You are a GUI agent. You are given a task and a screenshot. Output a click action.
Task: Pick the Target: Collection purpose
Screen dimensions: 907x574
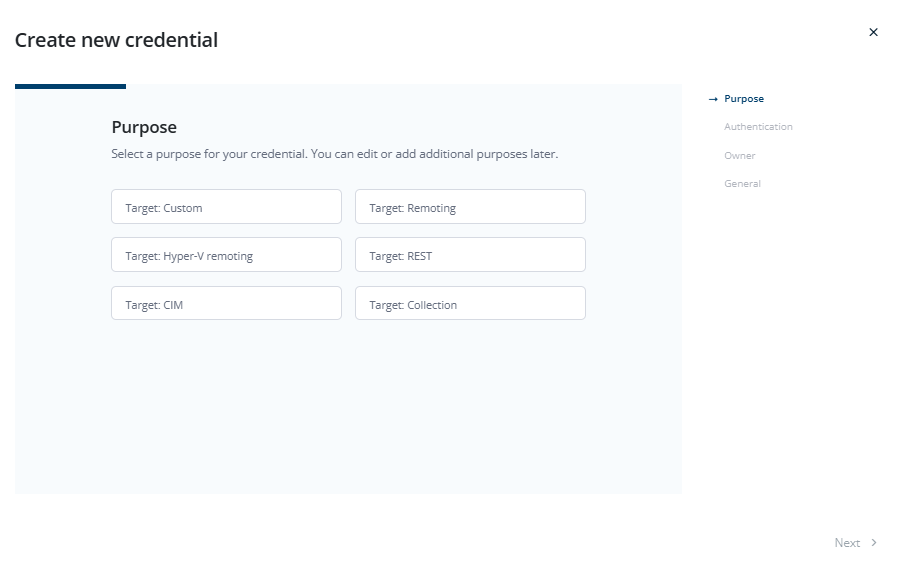tap(470, 303)
